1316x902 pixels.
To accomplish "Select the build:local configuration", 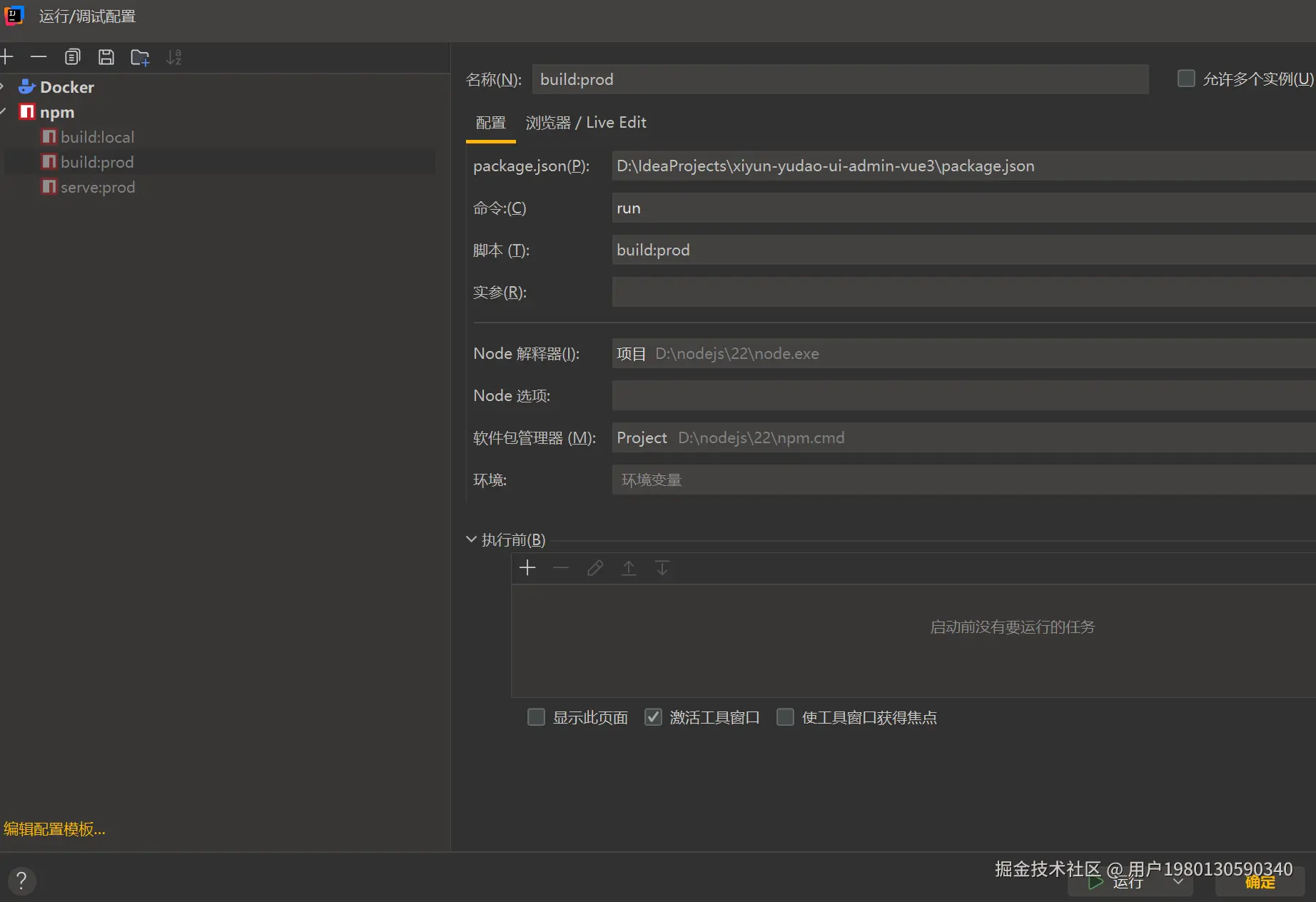I will click(98, 137).
